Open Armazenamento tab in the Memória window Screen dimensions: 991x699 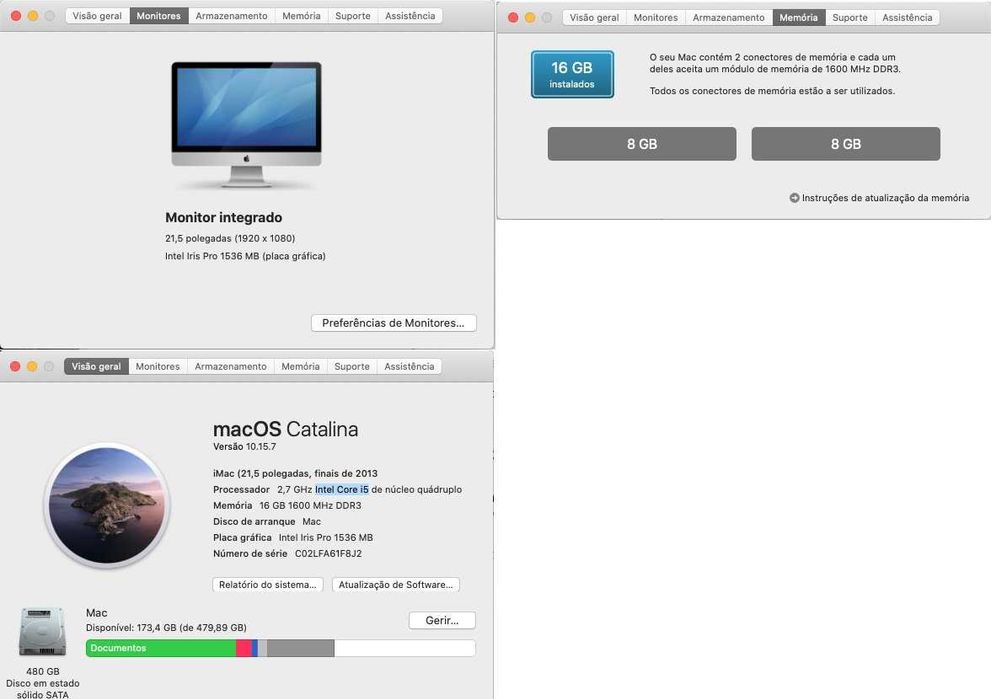pyautogui.click(x=729, y=18)
